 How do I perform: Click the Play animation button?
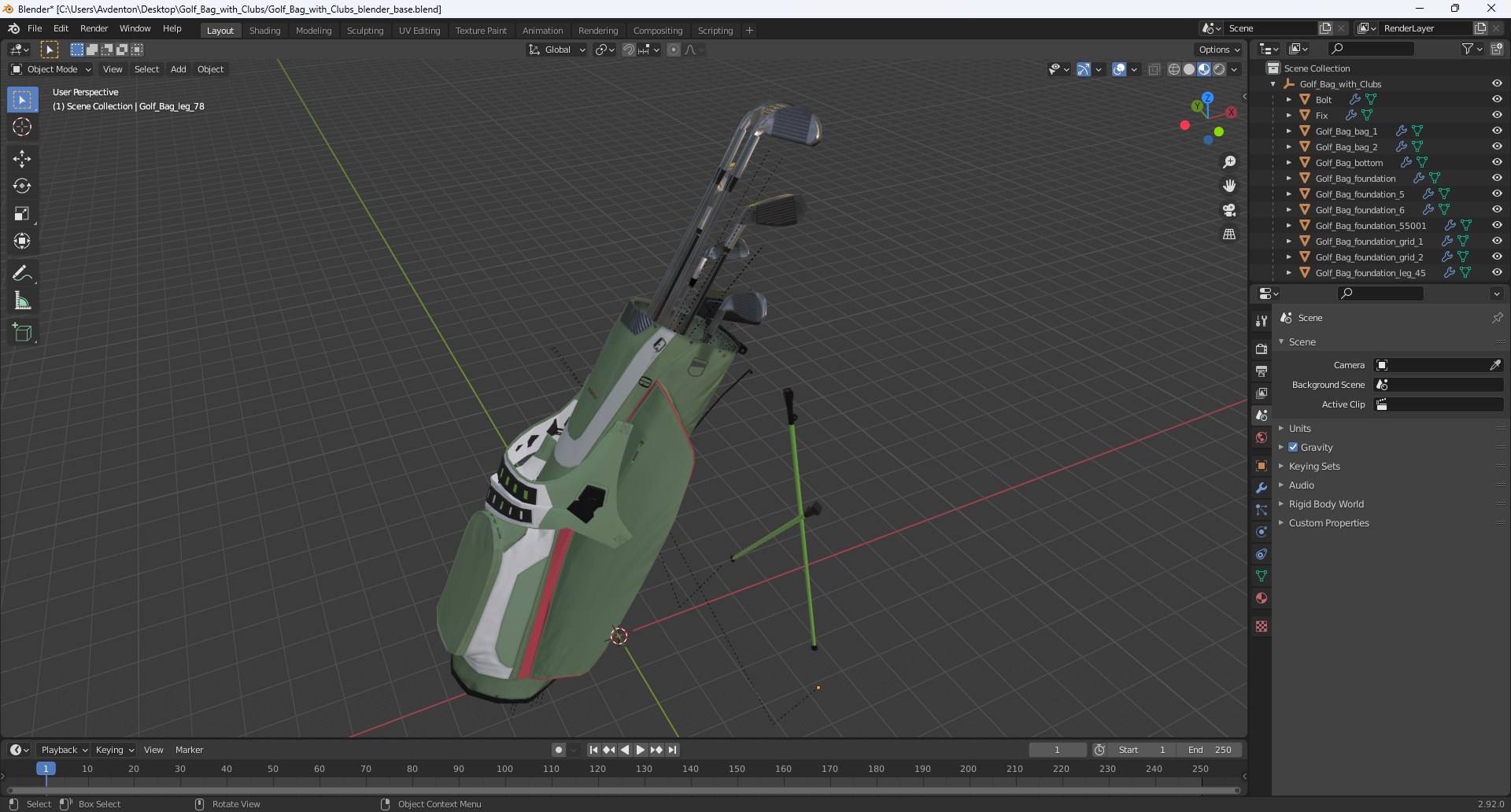click(x=641, y=750)
